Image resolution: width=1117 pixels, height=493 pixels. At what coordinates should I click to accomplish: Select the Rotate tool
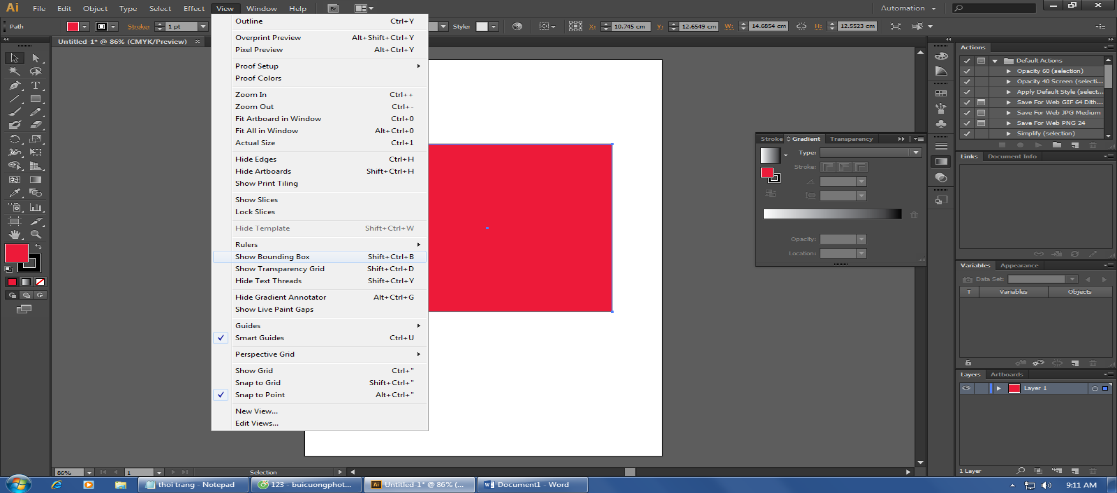pyautogui.click(x=14, y=139)
